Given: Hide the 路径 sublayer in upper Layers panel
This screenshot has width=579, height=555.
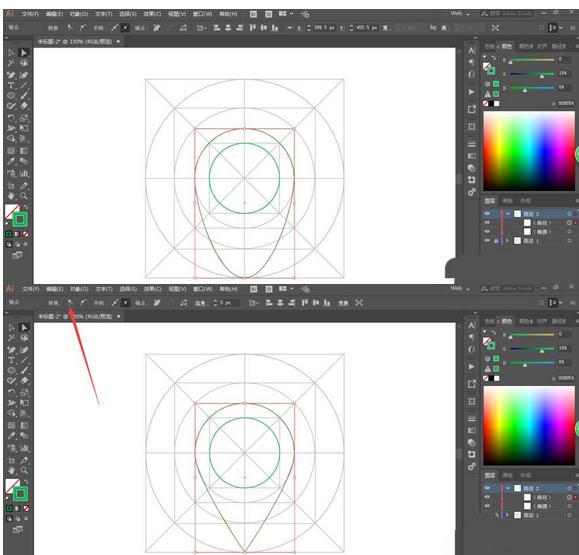Looking at the screenshot, I should [487, 223].
